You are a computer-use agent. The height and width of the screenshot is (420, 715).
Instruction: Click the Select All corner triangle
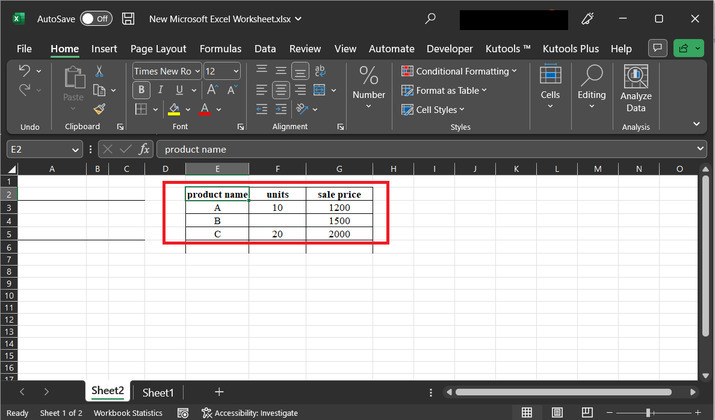[11, 169]
